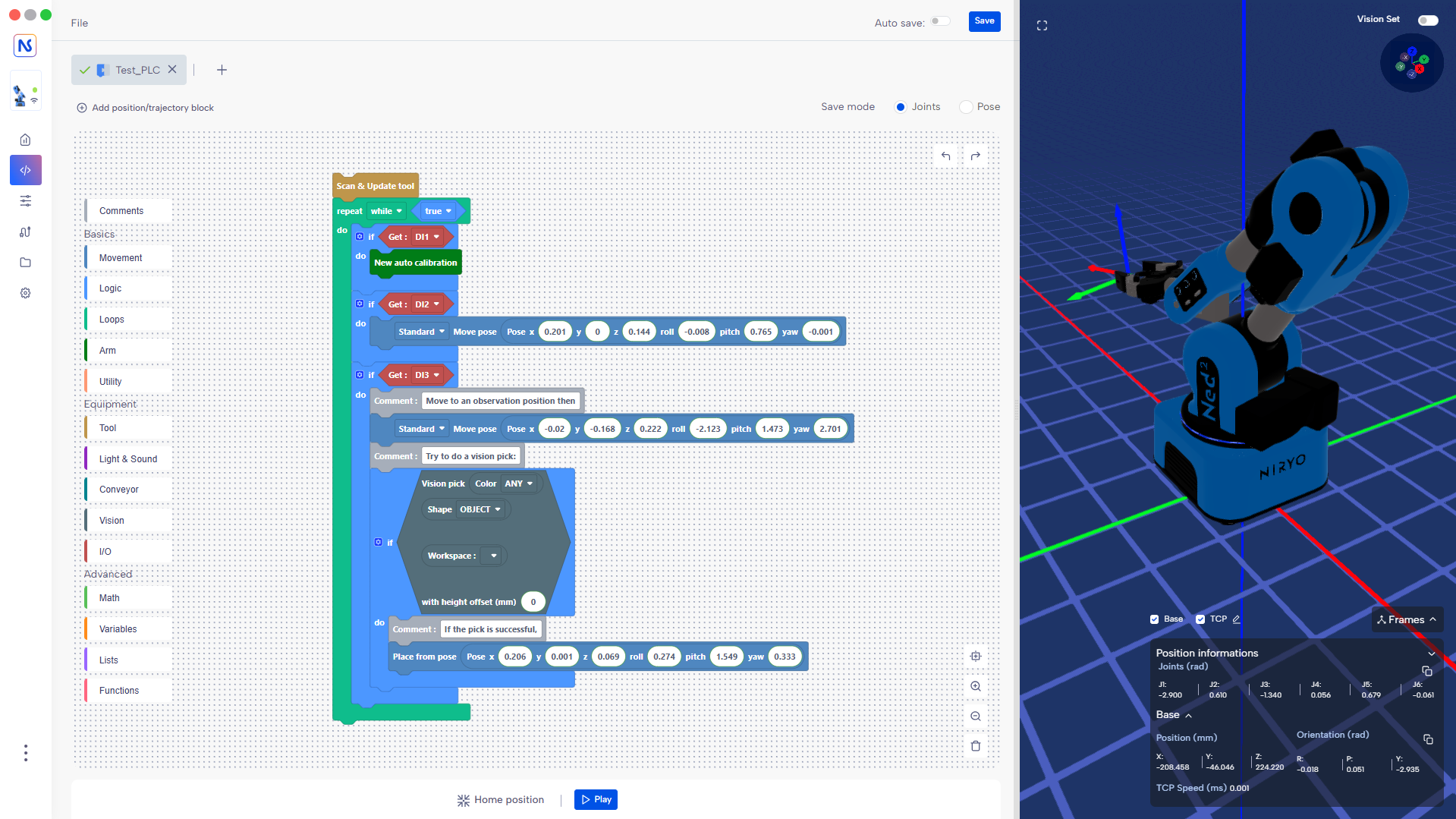Screen dimensions: 1456x819
Task: Toggle the Auto save switch
Action: click(x=940, y=21)
